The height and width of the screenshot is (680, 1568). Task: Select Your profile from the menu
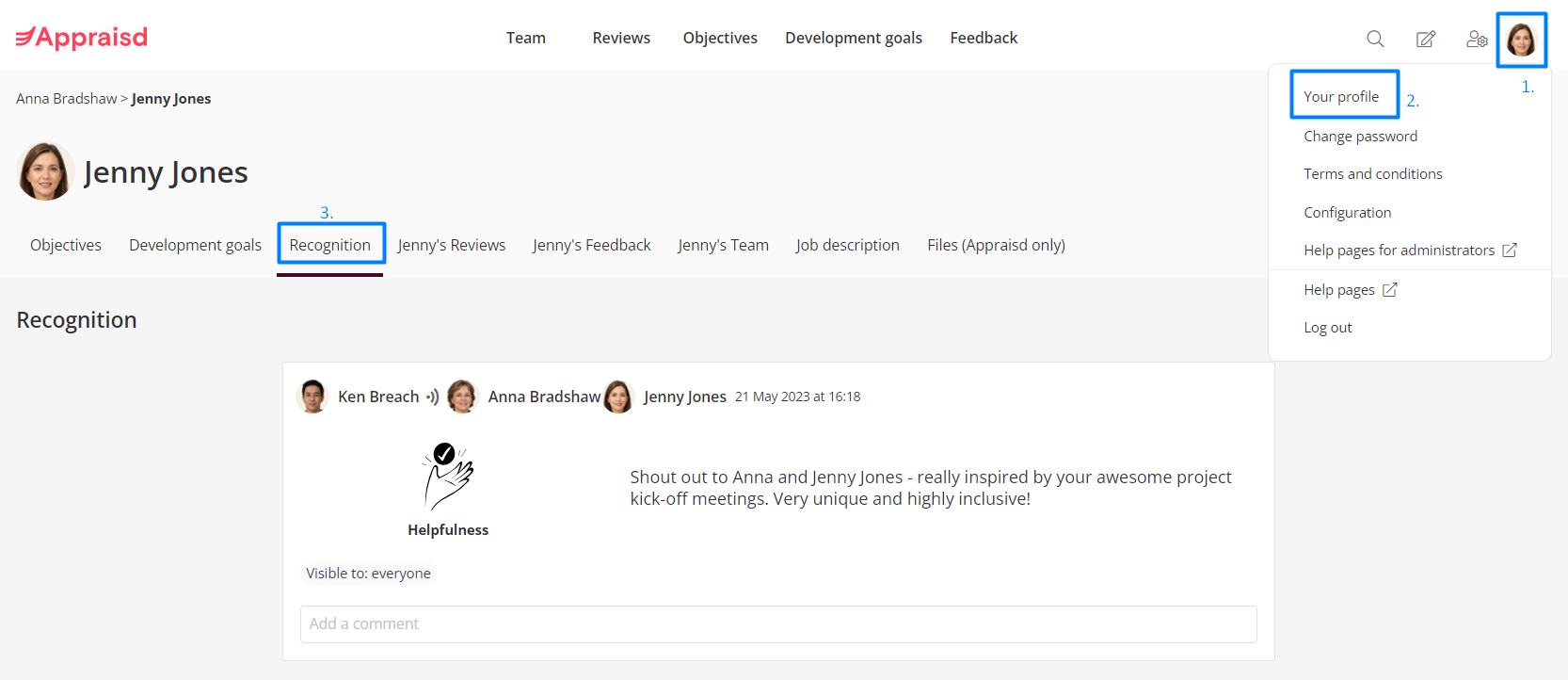coord(1341,96)
